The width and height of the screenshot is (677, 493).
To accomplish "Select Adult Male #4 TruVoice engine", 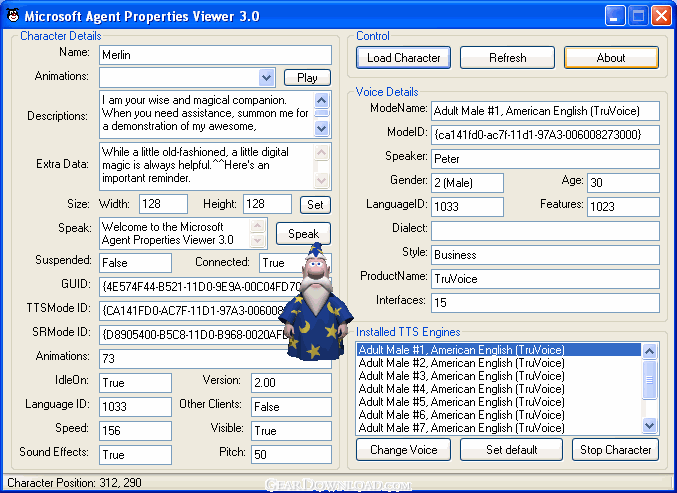I will pyautogui.click(x=499, y=389).
